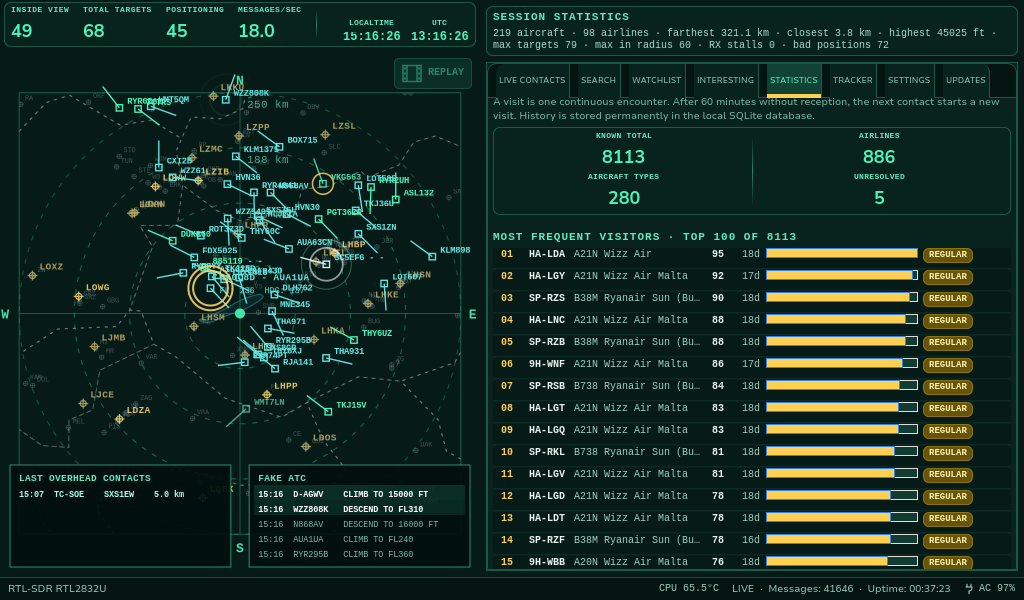The height and width of the screenshot is (600, 1024).
Task: Select aircraft RJA141 marker
Action: pyautogui.click(x=274, y=369)
